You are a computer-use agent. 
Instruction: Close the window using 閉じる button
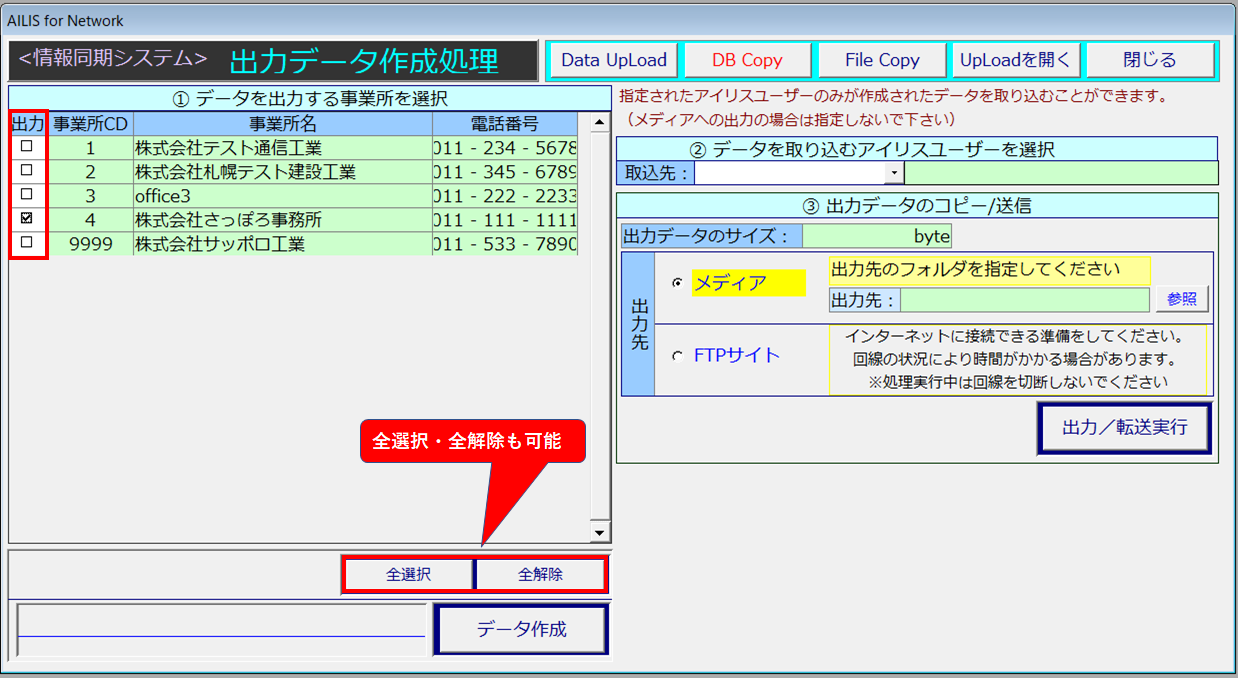point(1150,60)
